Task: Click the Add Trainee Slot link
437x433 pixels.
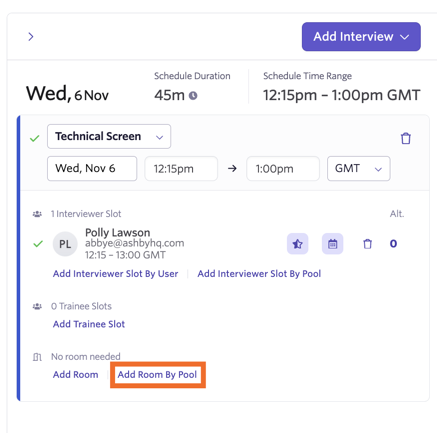Action: [89, 324]
